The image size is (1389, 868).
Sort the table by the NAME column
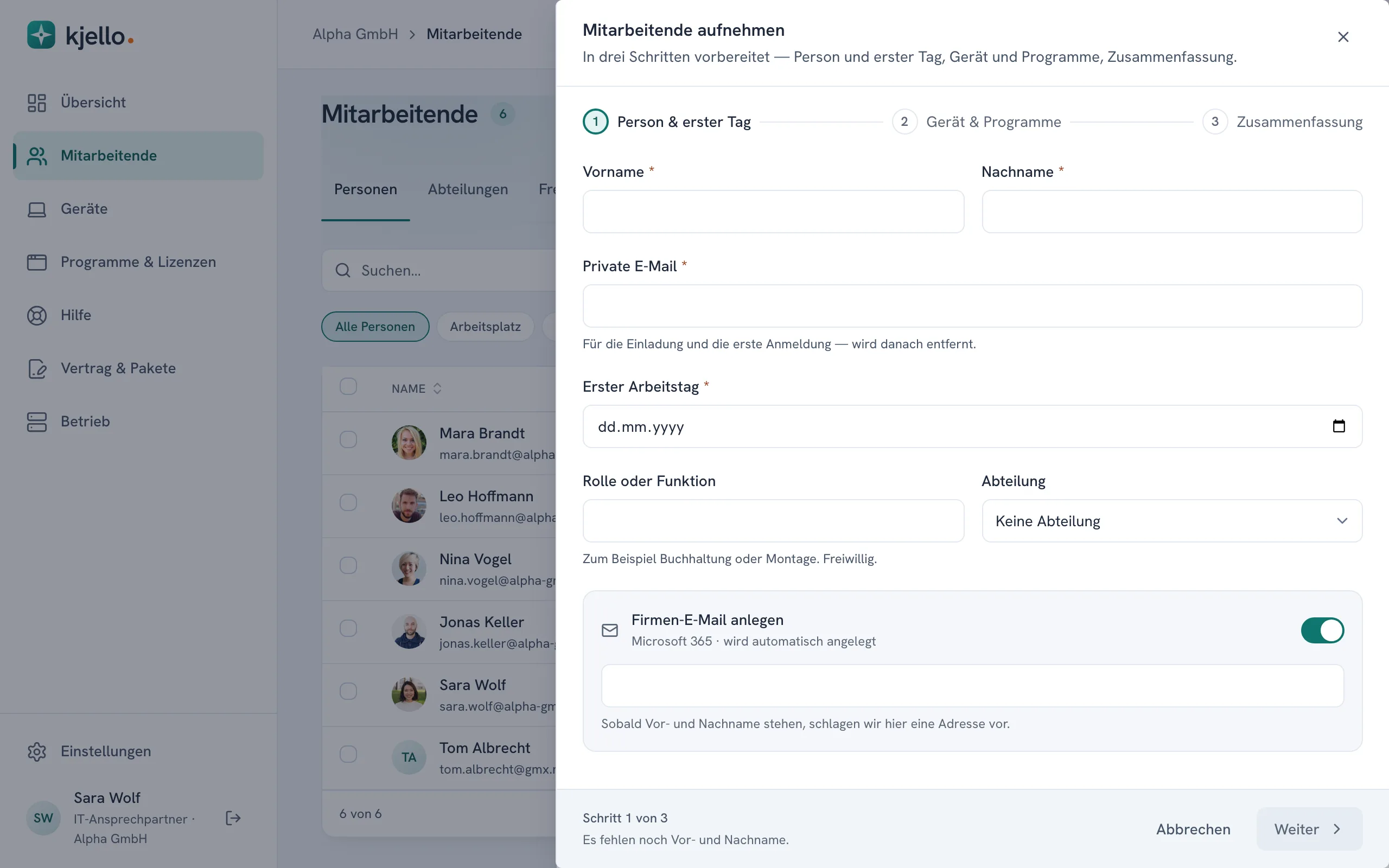(x=416, y=388)
